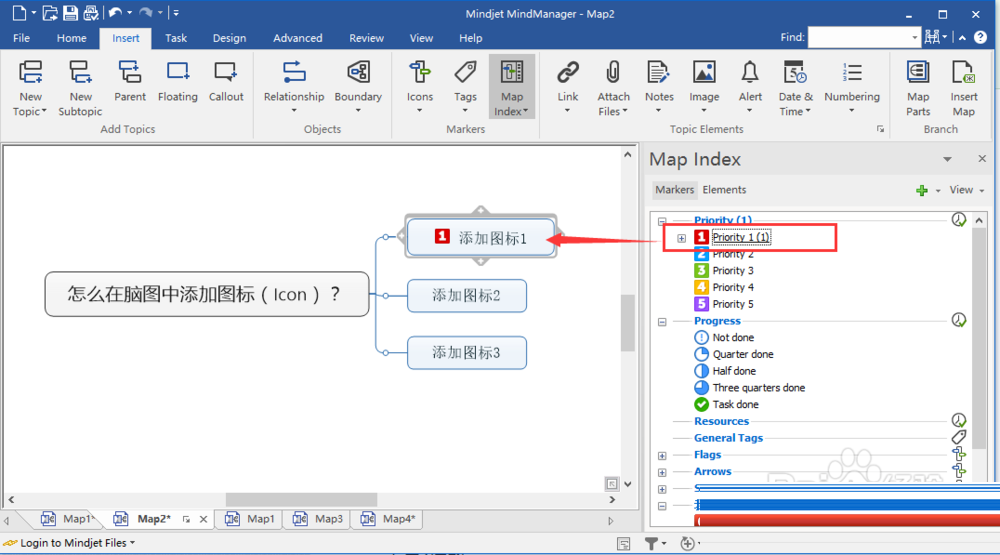Open the Map Parts pane
The height and width of the screenshot is (555, 1000).
click(918, 88)
